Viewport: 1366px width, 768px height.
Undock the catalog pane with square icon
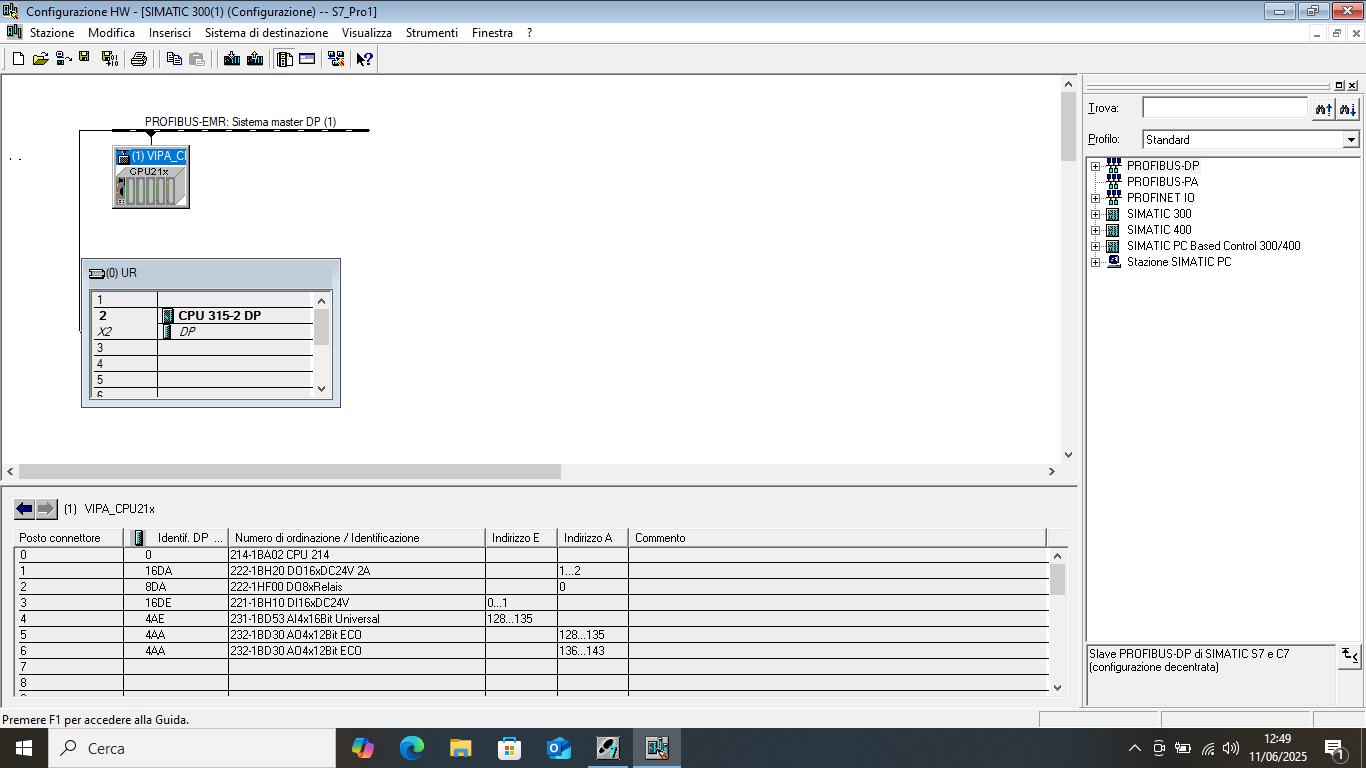(1340, 86)
